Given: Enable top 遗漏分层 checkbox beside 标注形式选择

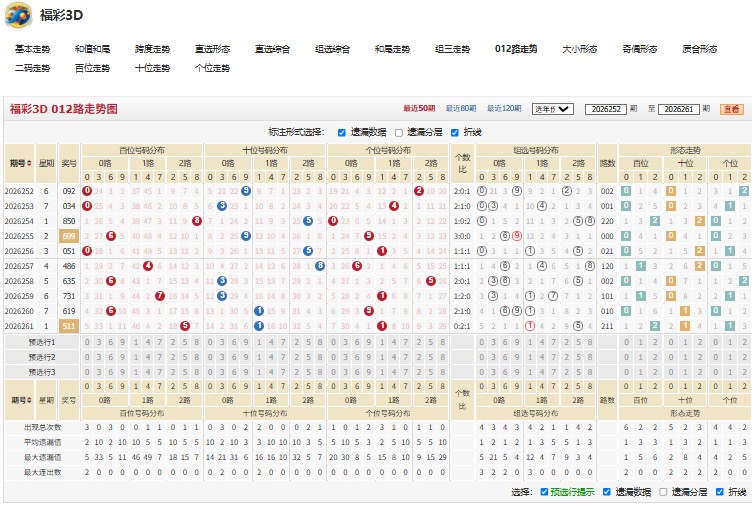Looking at the screenshot, I should [x=399, y=133].
